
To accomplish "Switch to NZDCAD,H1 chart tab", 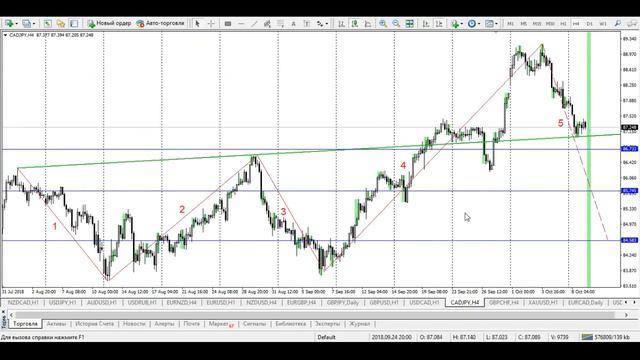I will click(23, 302).
